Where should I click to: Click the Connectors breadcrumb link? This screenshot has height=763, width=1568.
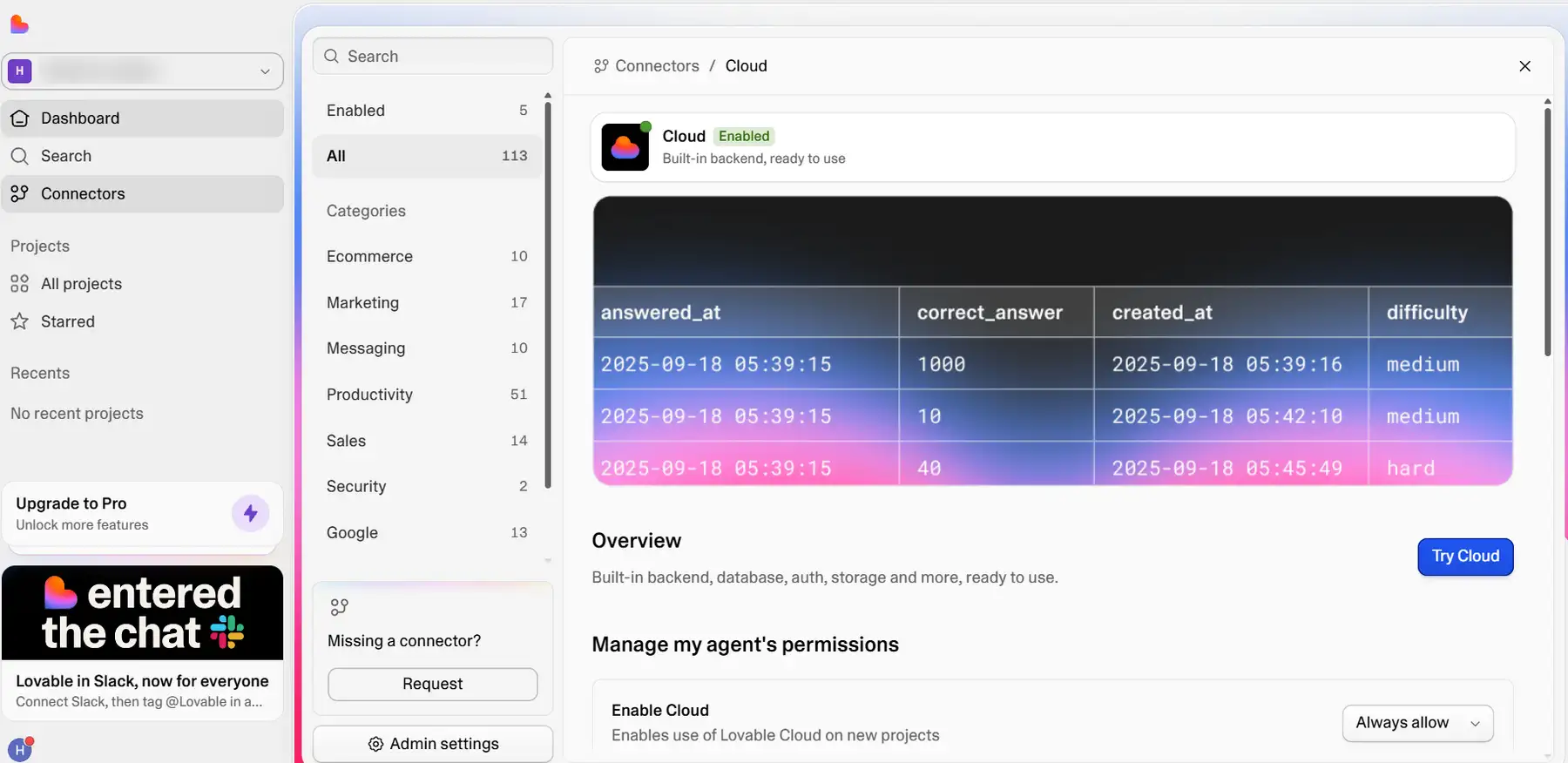[657, 66]
